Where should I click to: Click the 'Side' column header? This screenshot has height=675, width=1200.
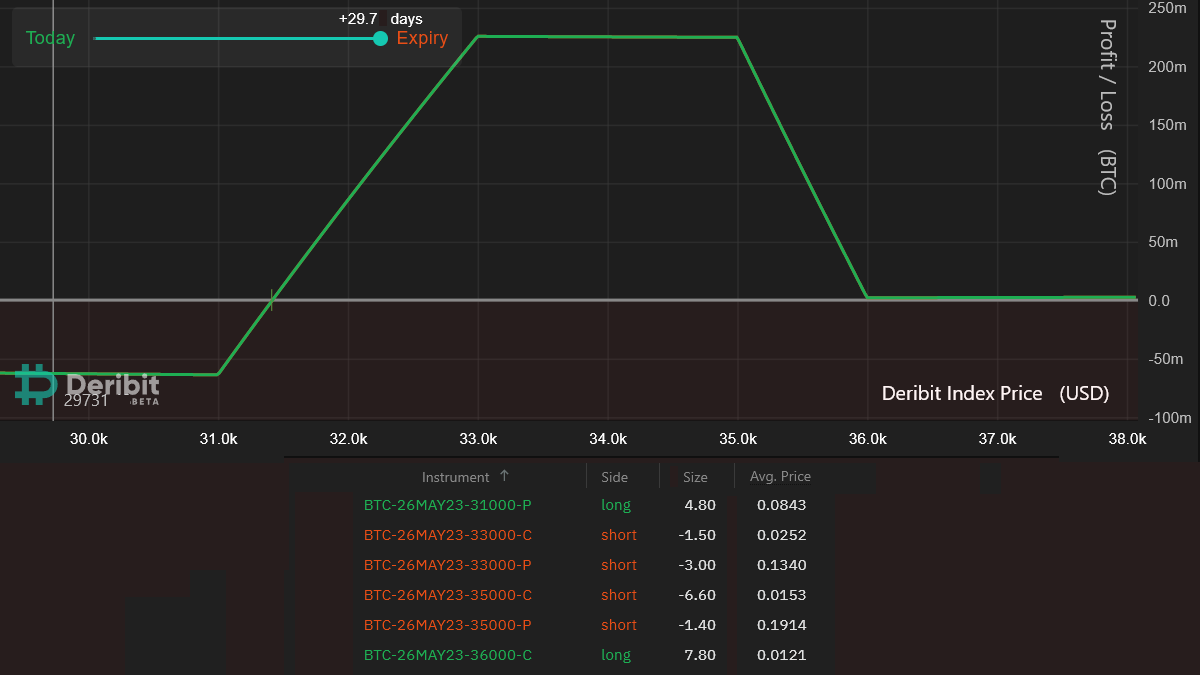pyautogui.click(x=615, y=476)
